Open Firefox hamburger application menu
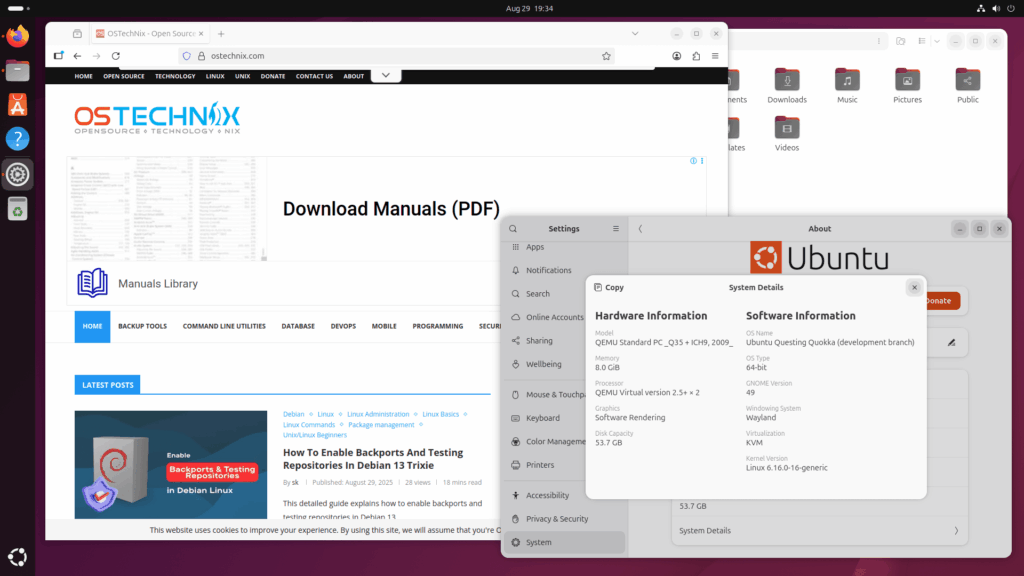 point(715,56)
